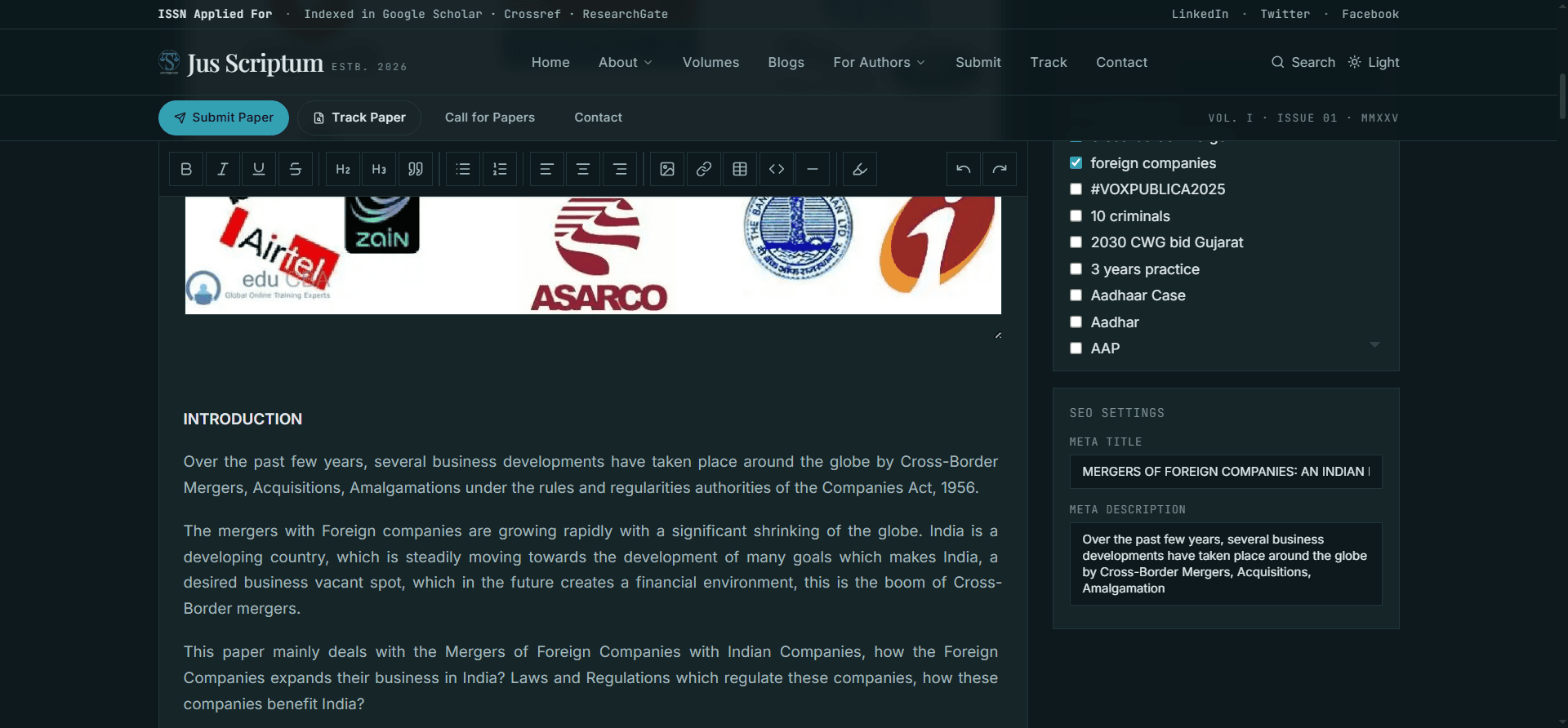Apply italic formatting

point(222,169)
